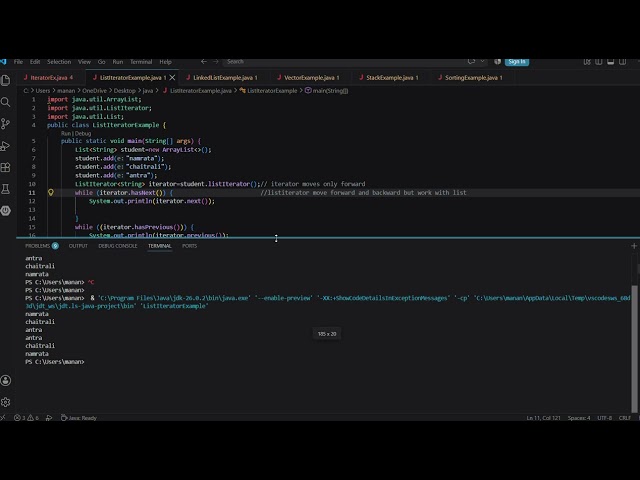Select the Terminal panel tab

coord(160,246)
